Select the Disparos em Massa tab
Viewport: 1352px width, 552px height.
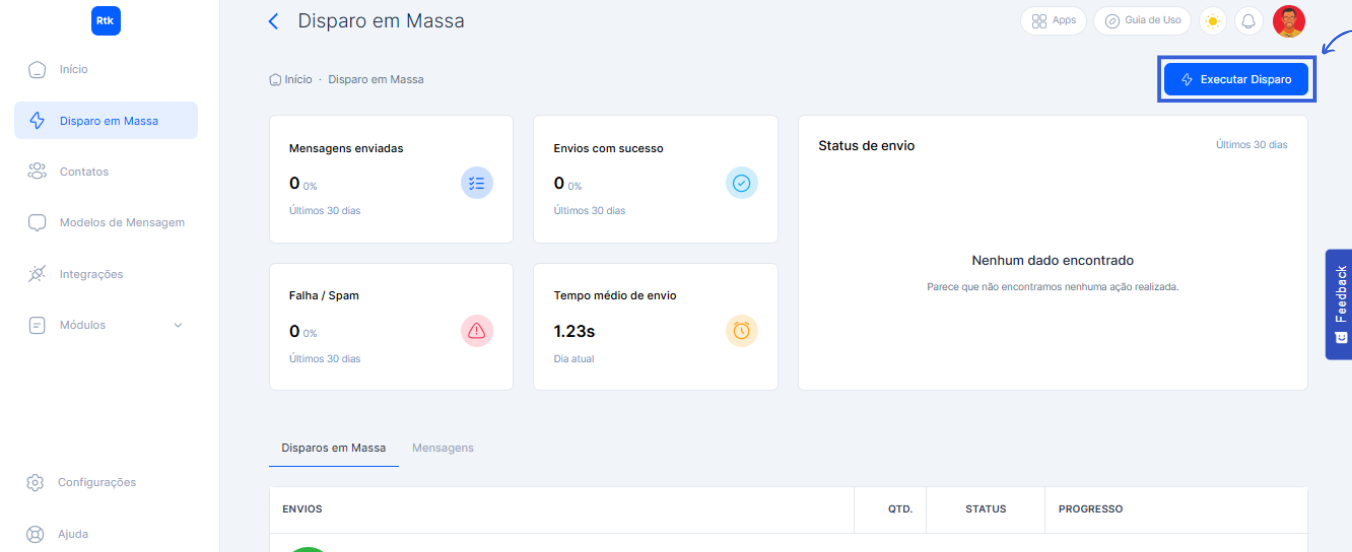333,448
